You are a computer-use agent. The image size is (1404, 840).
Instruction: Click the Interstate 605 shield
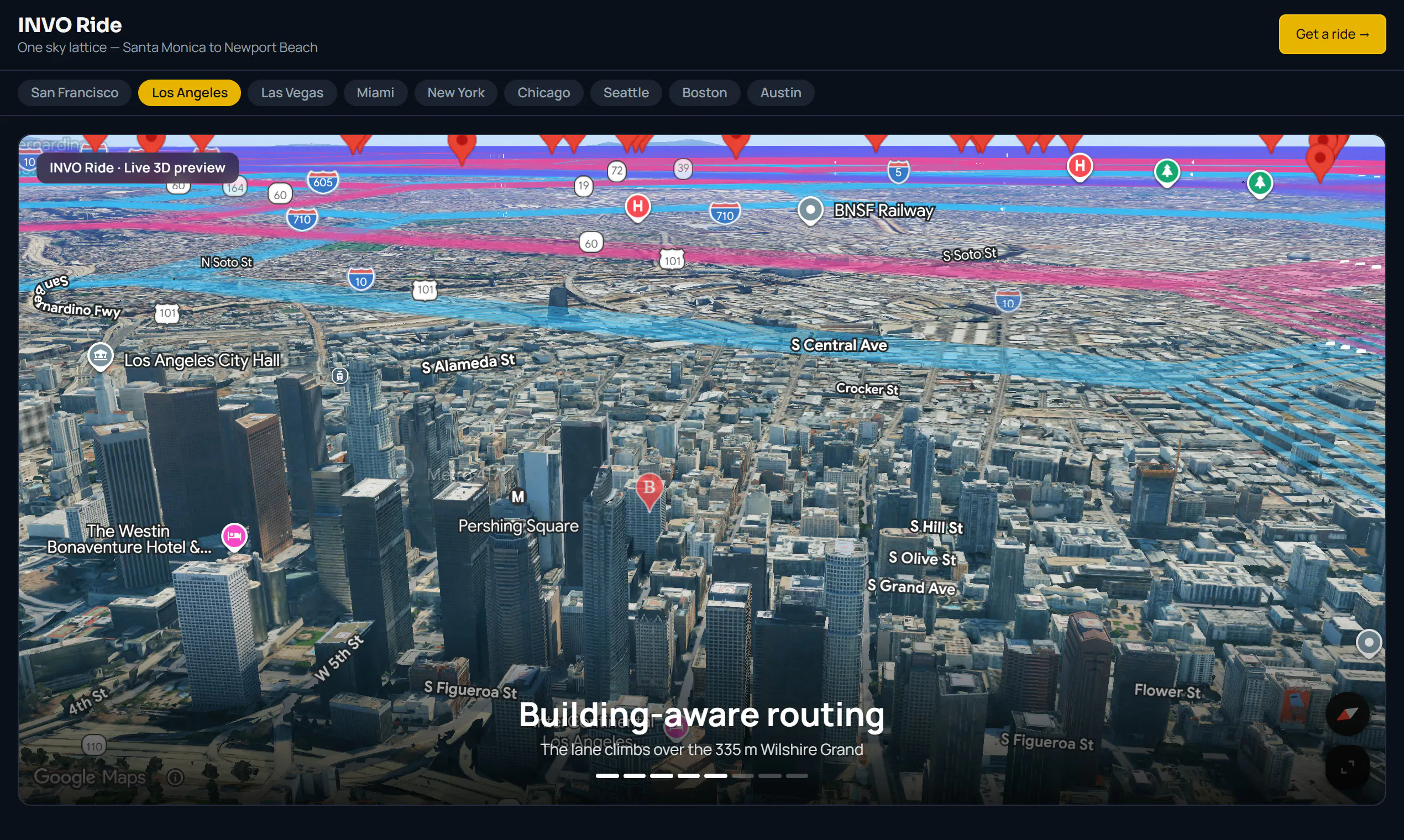[x=323, y=182]
